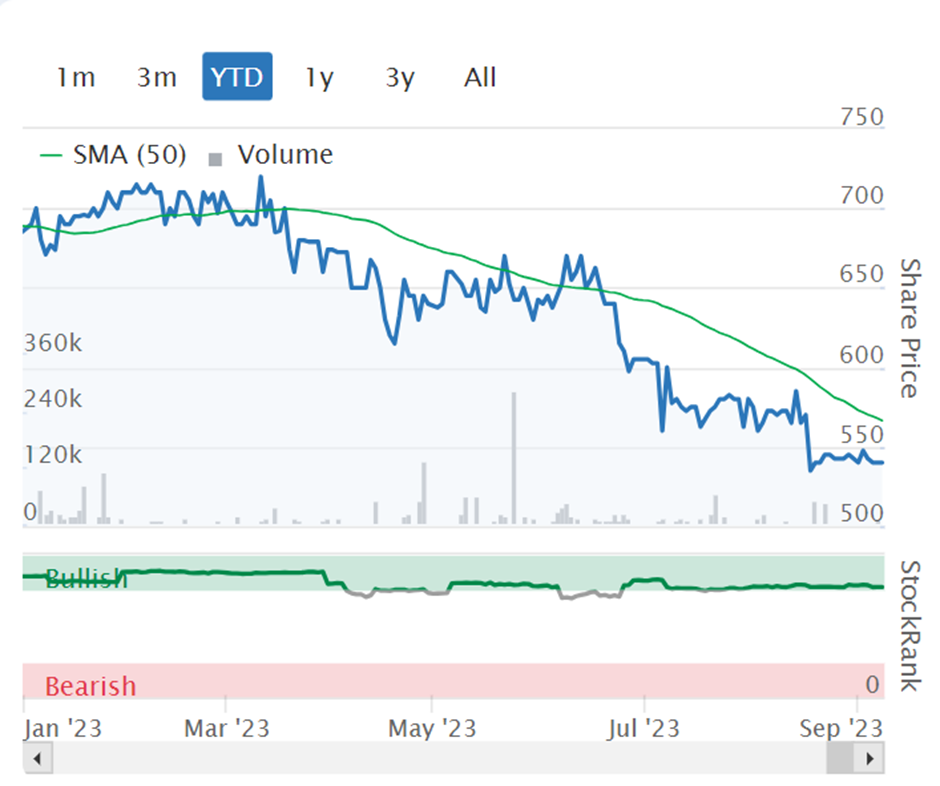This screenshot has height=786, width=940.
Task: Toggle the SMA (50) legend line
Action: (113, 155)
